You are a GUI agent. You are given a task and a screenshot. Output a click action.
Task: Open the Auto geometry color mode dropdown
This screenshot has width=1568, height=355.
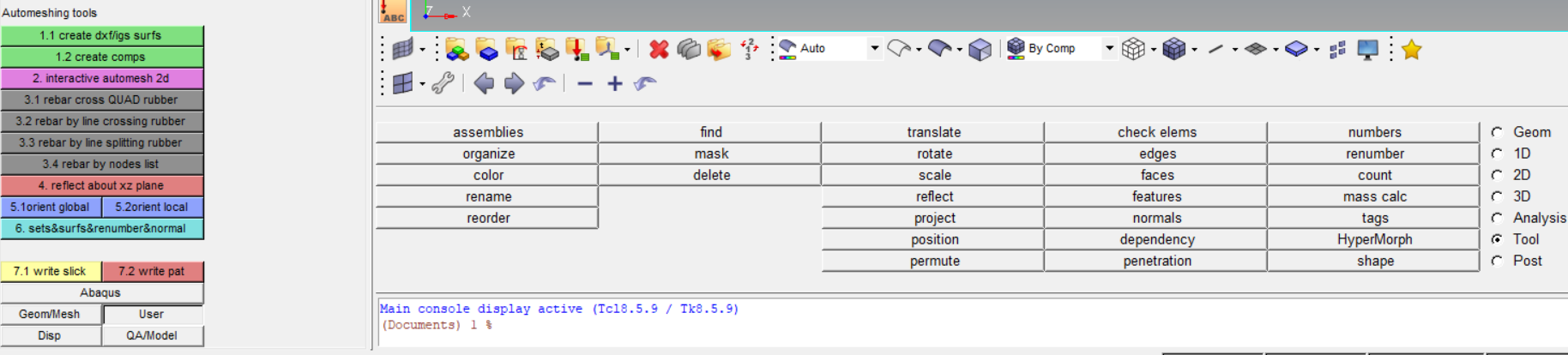click(x=874, y=49)
